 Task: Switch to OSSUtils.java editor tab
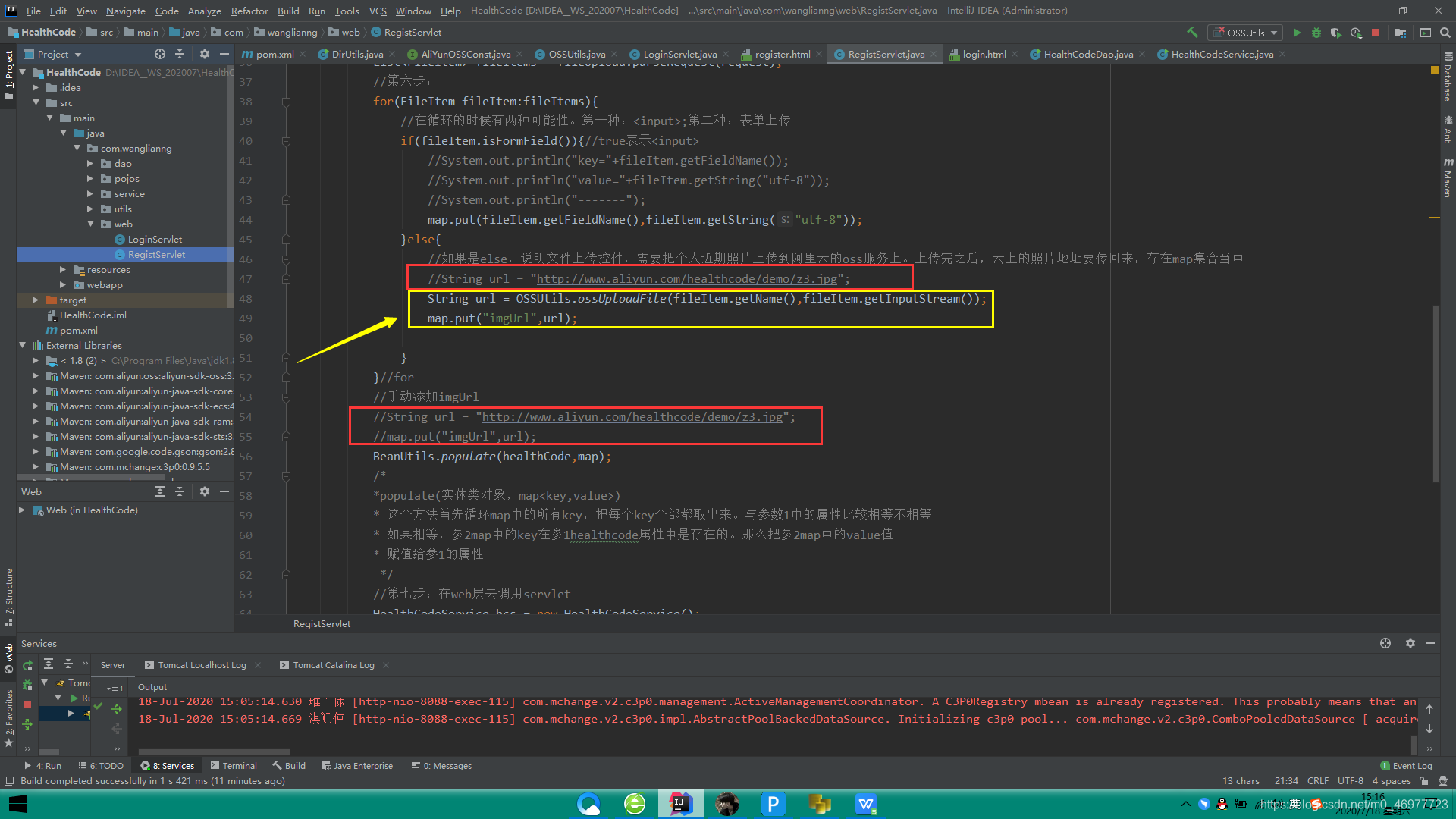(x=576, y=54)
